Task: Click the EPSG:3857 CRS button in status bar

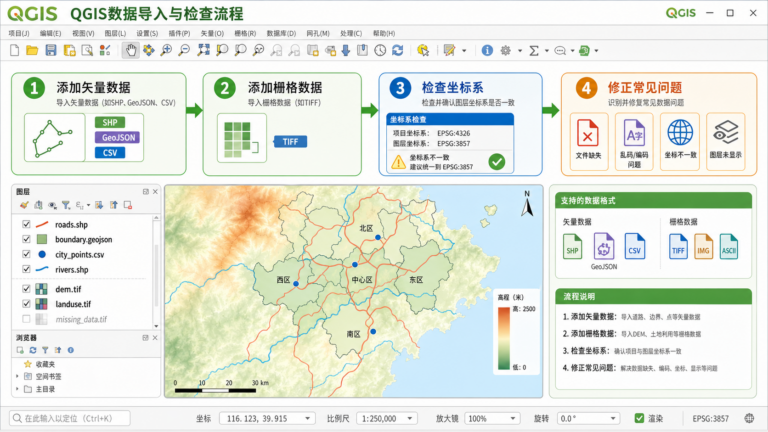Action: (x=710, y=418)
